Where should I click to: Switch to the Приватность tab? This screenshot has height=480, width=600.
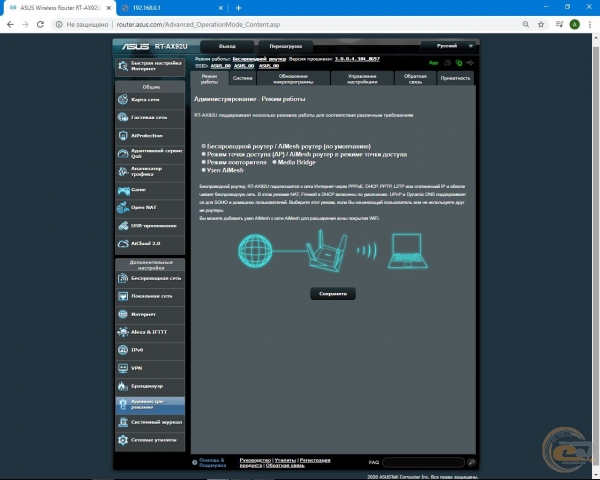455,78
